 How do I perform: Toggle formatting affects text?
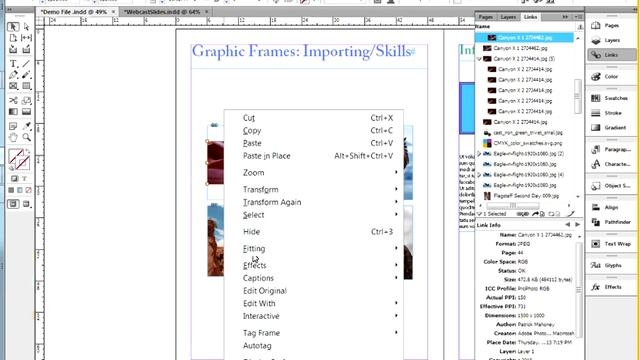24,178
